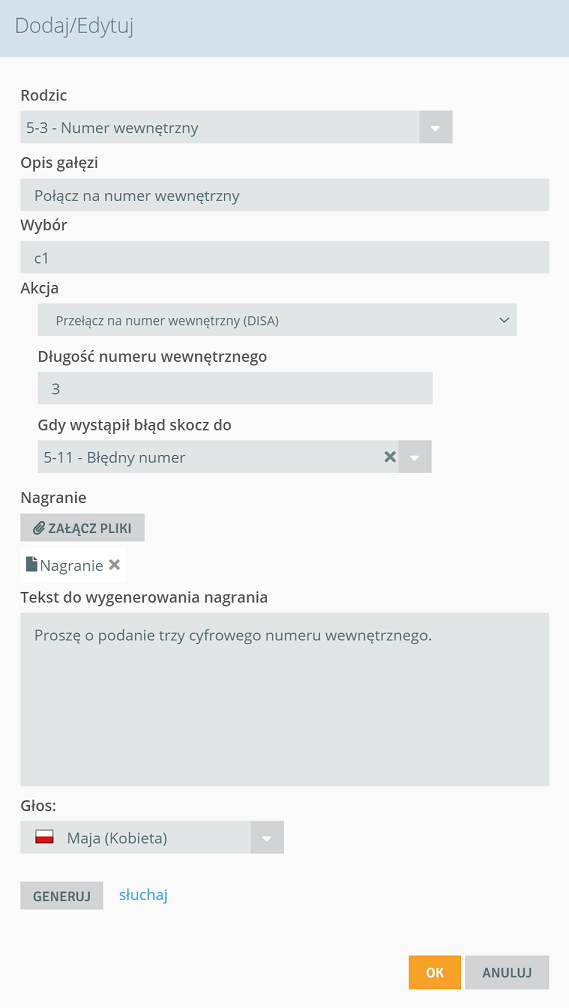Screen dimensions: 569x1008
Task: Clear the '5-11 - Błędny numer' selection
Action: (390, 457)
